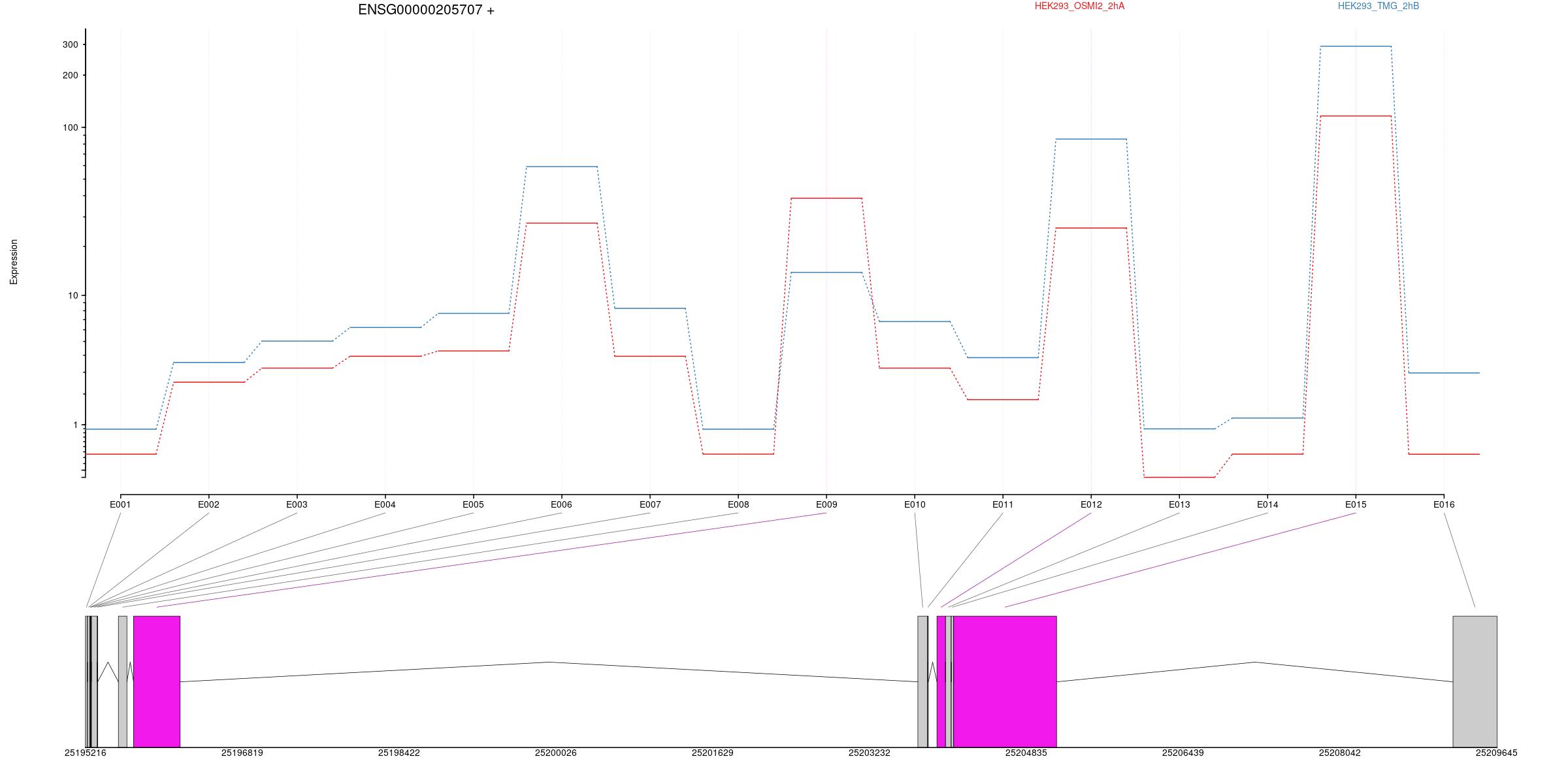Click exon label E005
The height and width of the screenshot is (784, 1568).
(473, 505)
